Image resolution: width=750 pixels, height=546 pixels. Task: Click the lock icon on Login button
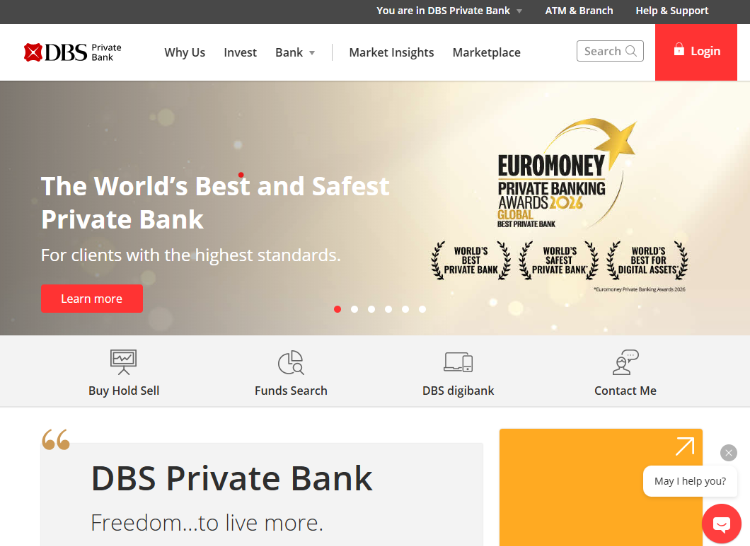coord(679,49)
